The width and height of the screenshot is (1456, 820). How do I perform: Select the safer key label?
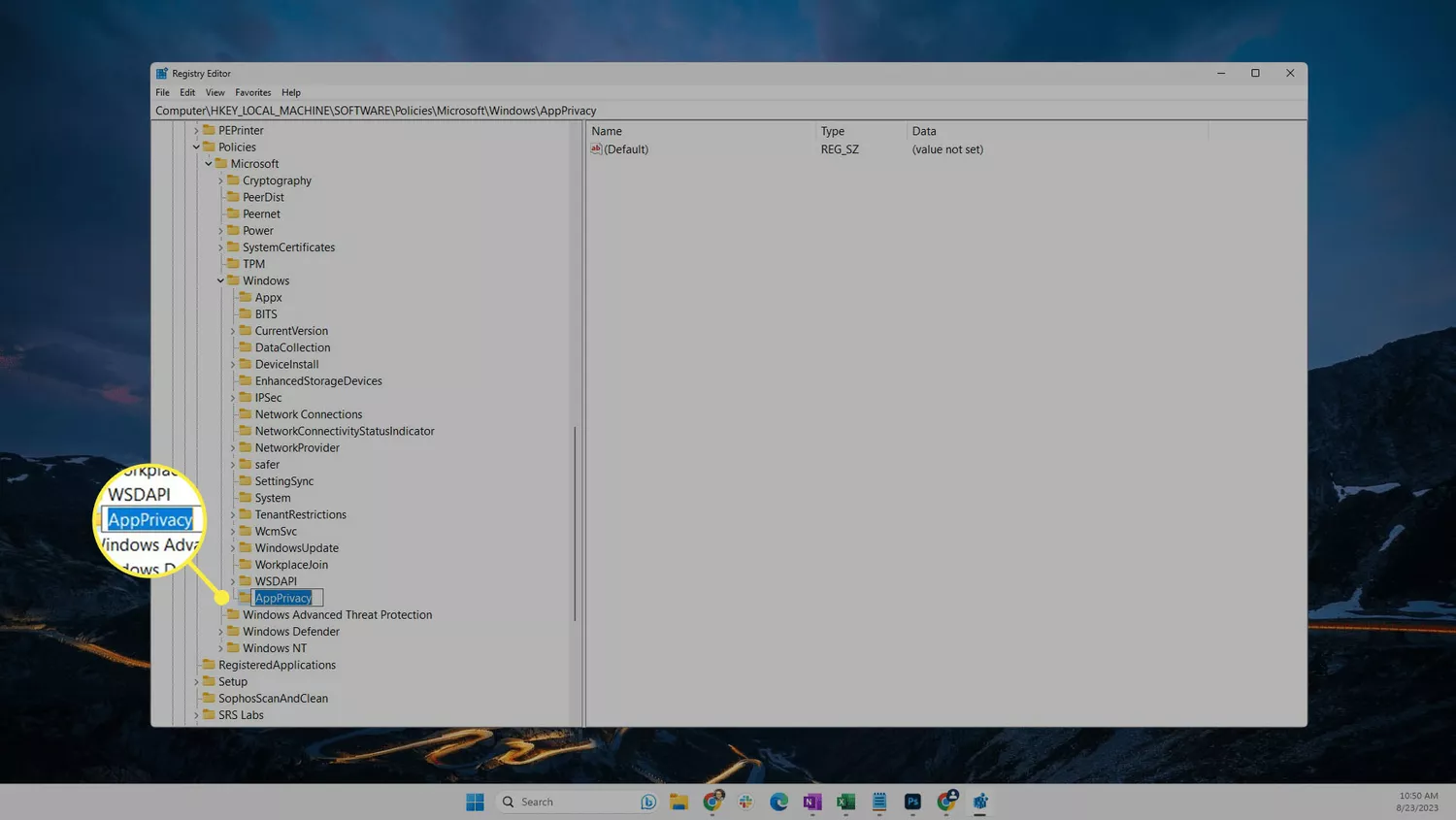267,465
